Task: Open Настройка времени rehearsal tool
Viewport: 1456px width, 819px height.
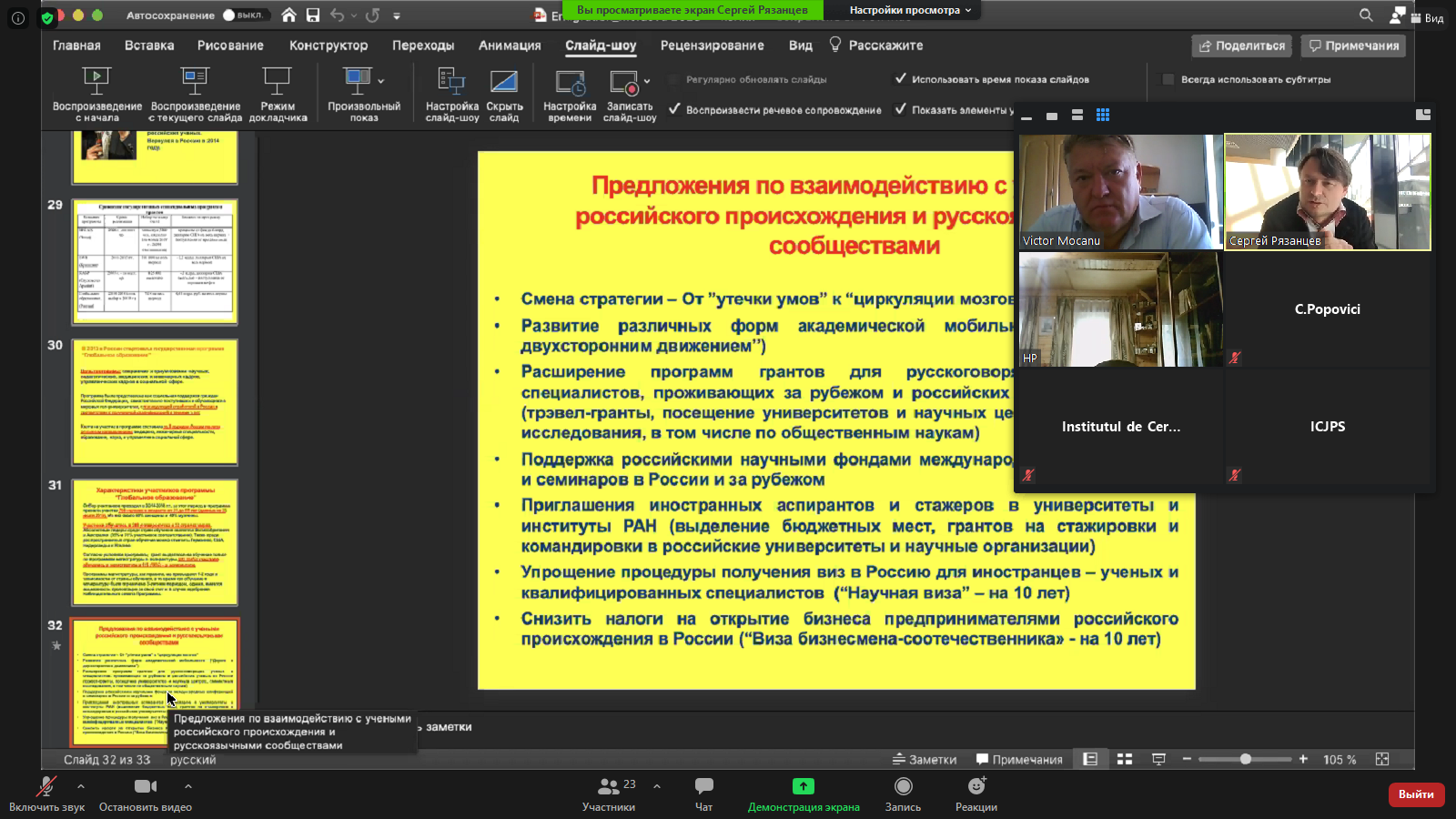Action: pos(570,94)
